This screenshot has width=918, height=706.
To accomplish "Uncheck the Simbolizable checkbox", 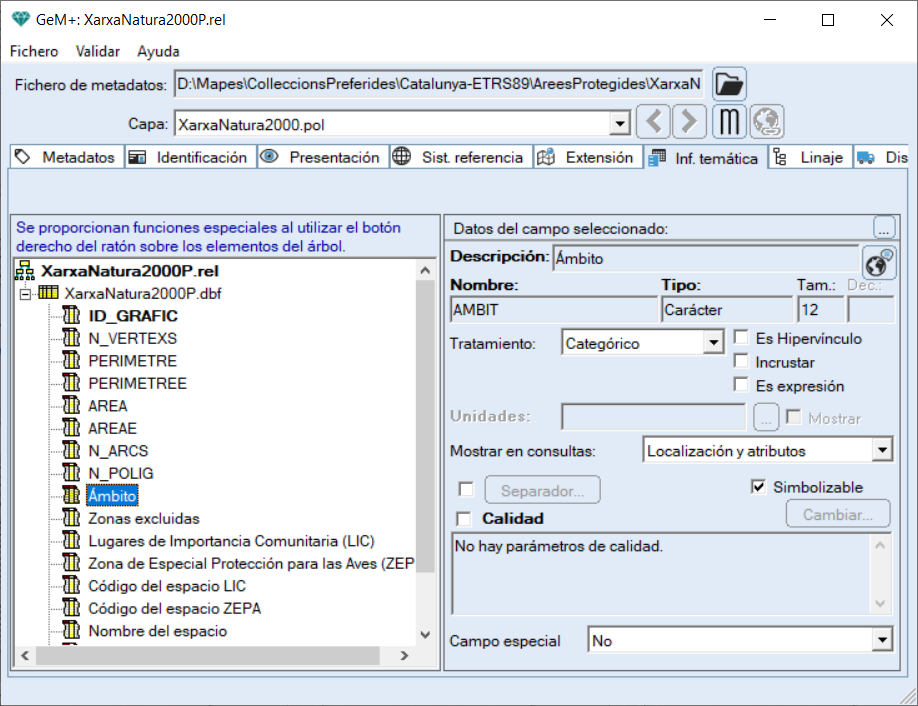I will click(759, 487).
